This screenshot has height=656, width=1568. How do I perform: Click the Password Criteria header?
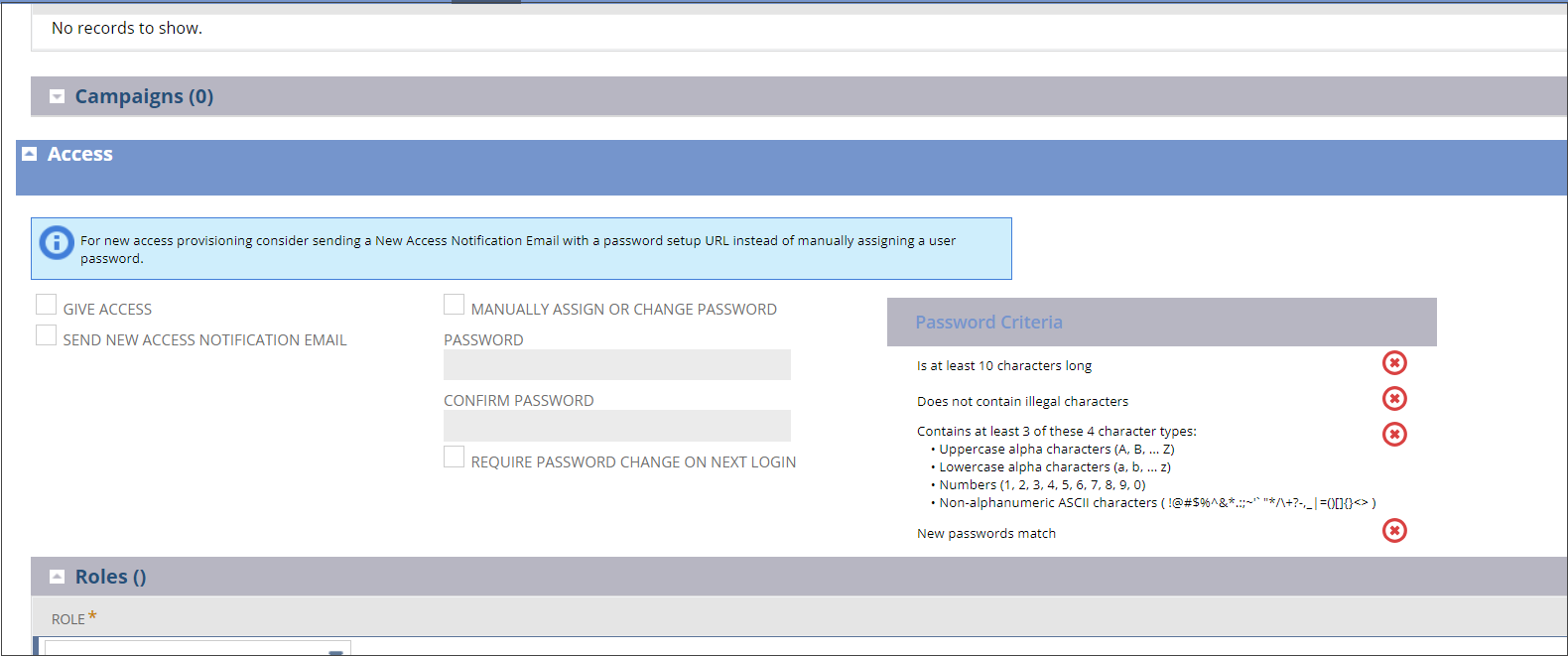(x=988, y=323)
